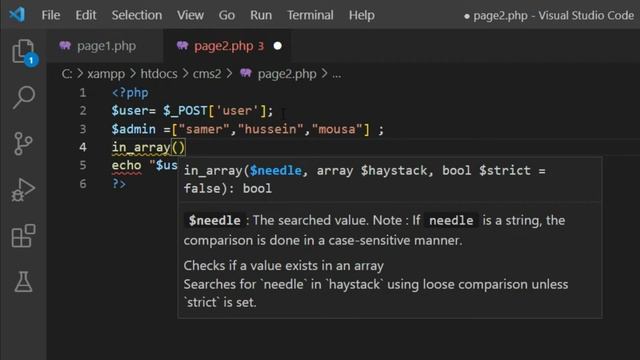The image size is (640, 360).
Task: Click the echo keyword on line 5
Action: coord(127,165)
